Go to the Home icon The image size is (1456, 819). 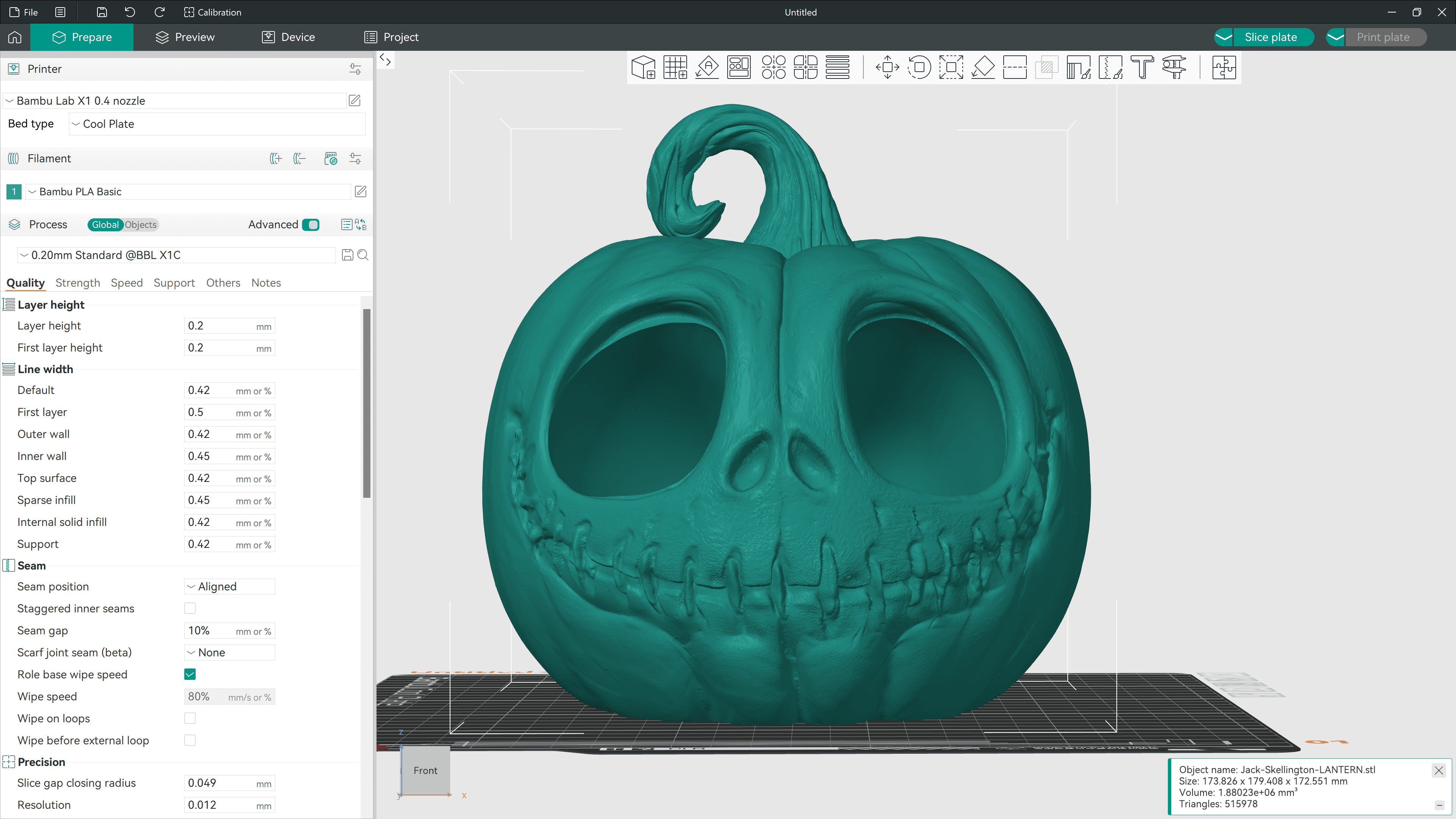point(15,37)
